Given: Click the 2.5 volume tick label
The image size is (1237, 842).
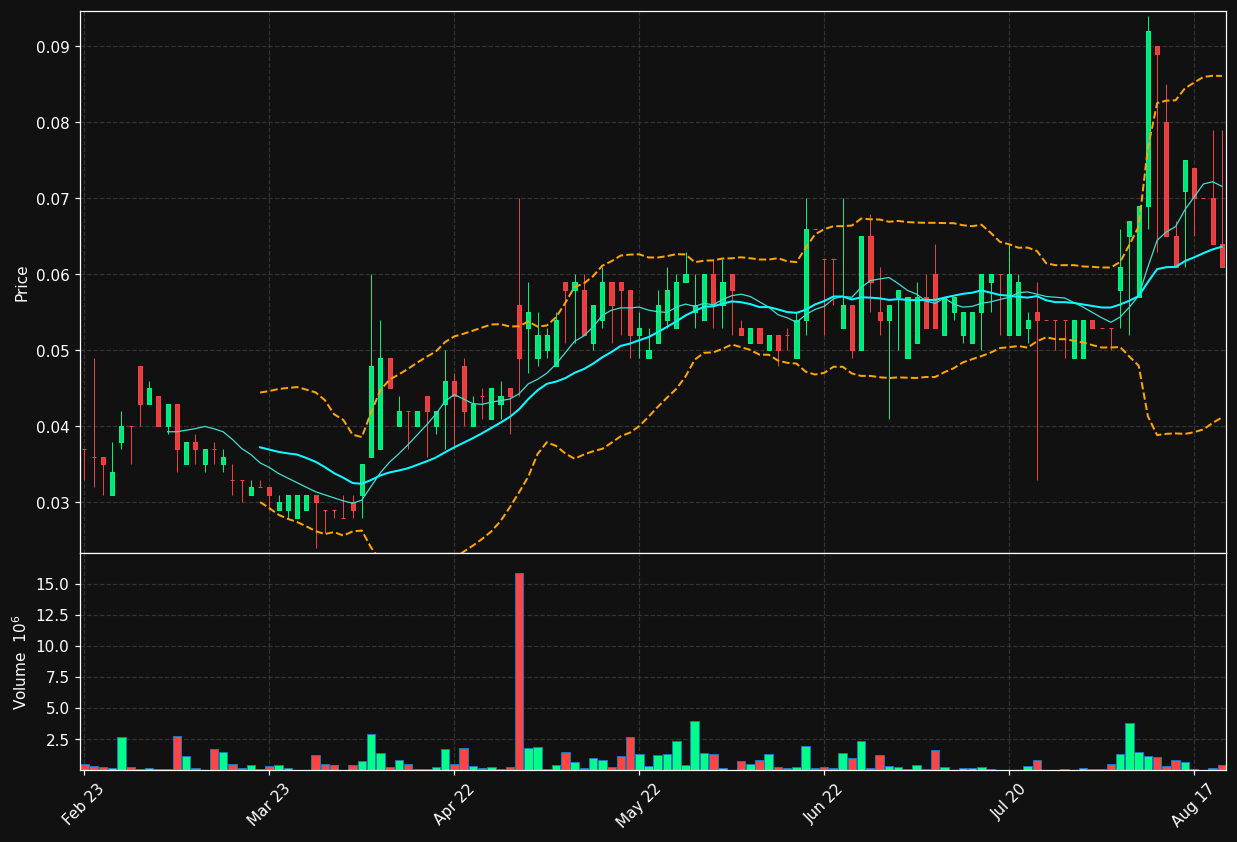Looking at the screenshot, I should [60, 740].
